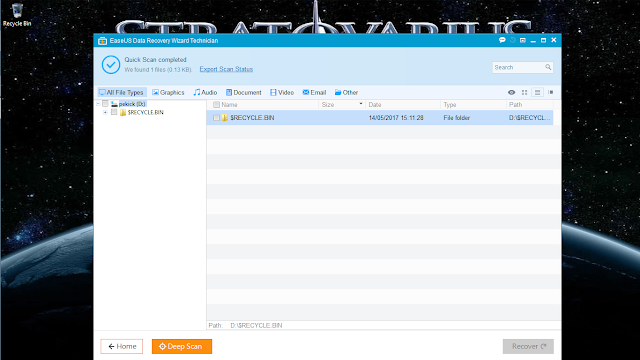Click the $RECYCLE.BIN folder icon in tree

tap(123, 112)
